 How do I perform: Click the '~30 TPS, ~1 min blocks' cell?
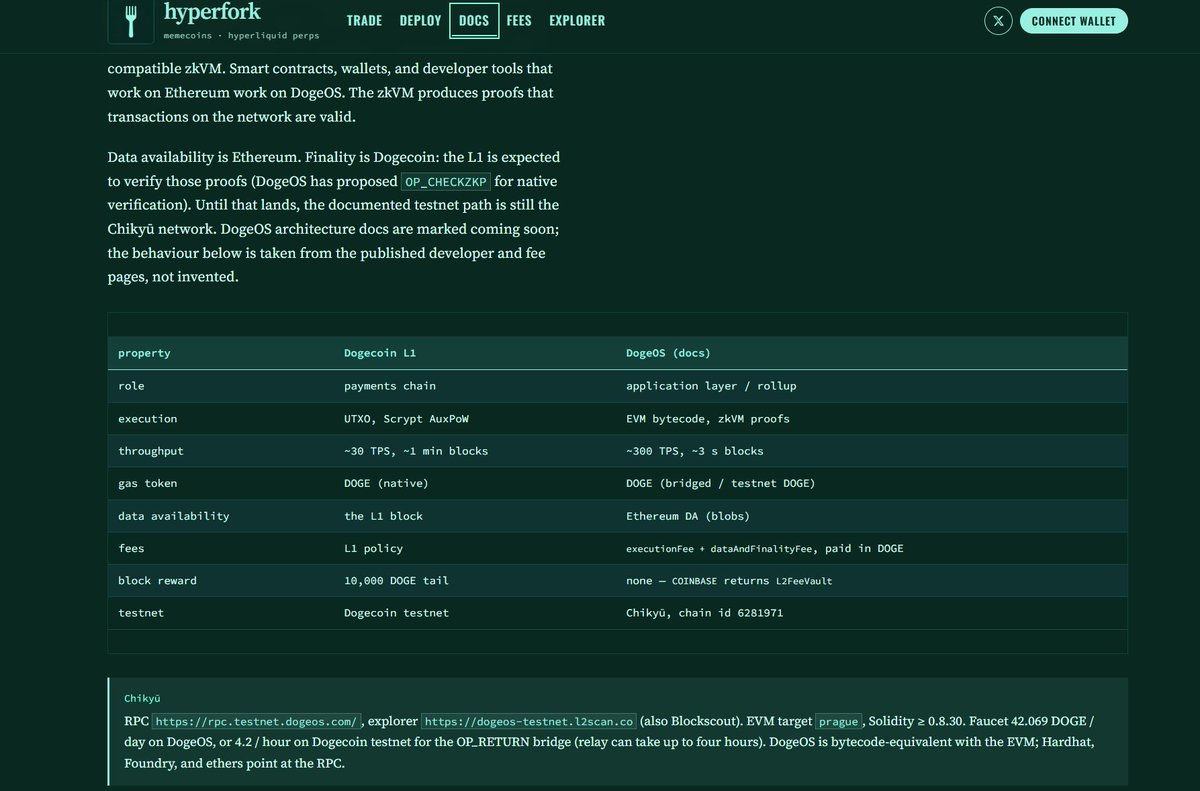point(416,451)
